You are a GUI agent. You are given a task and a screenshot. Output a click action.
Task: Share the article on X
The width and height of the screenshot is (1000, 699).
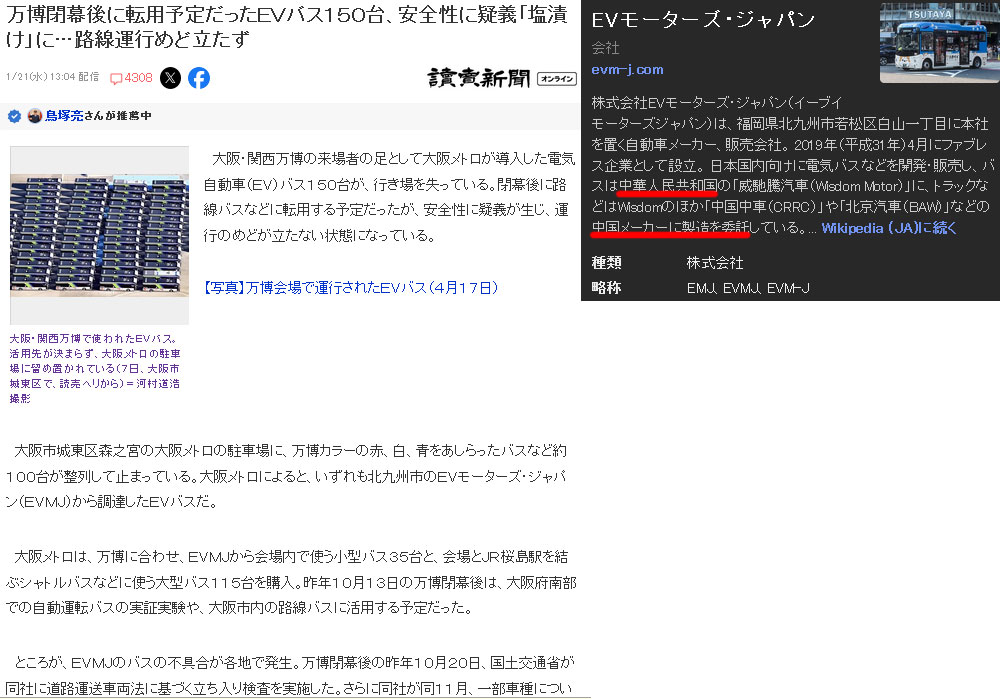point(171,78)
